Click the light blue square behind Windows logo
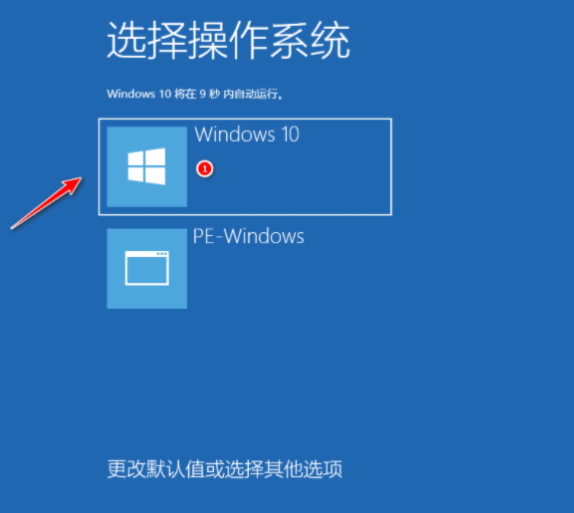 pos(147,167)
